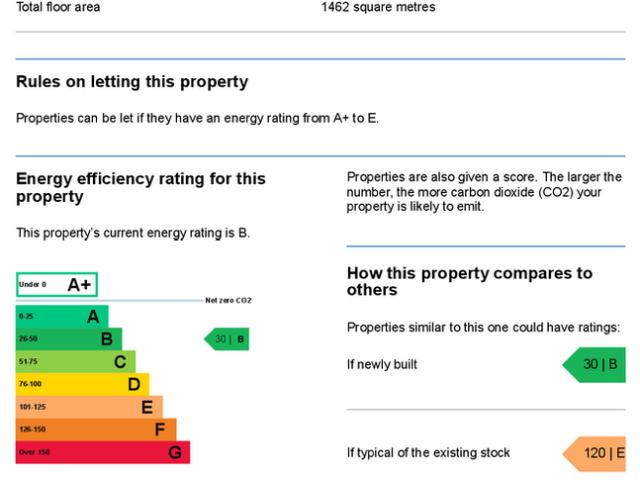Select the orange F band (126-150)

[96, 429]
